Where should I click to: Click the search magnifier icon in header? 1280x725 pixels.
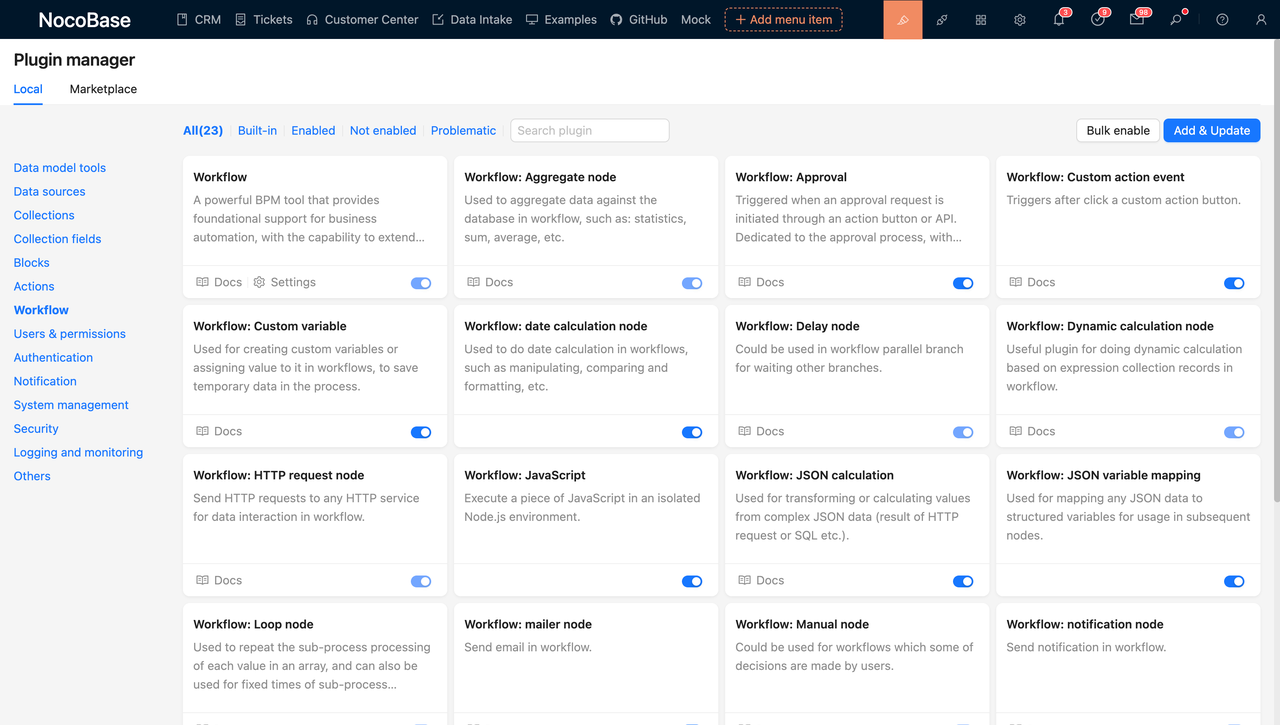(1176, 20)
